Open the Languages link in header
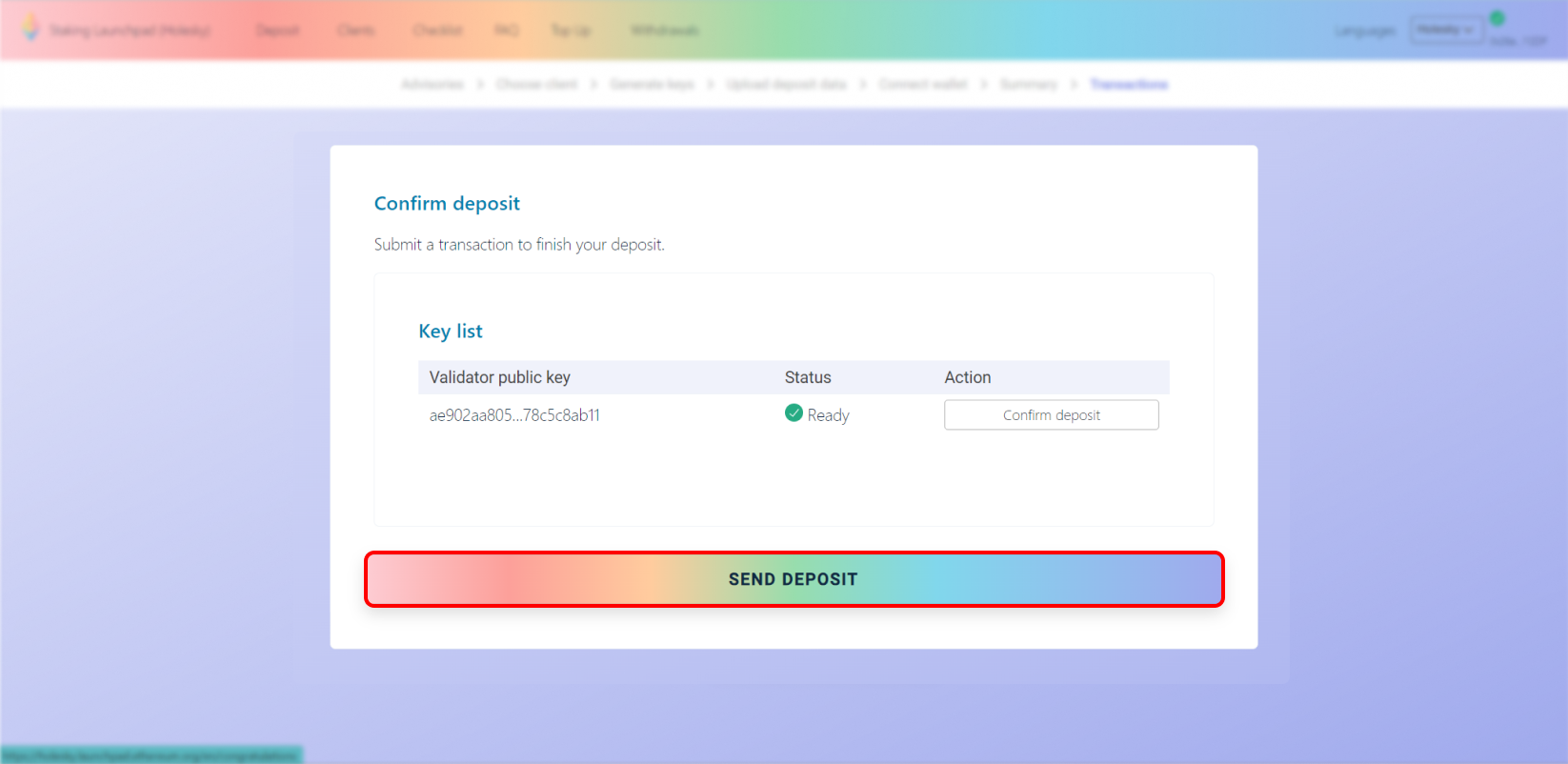 coord(1365,30)
